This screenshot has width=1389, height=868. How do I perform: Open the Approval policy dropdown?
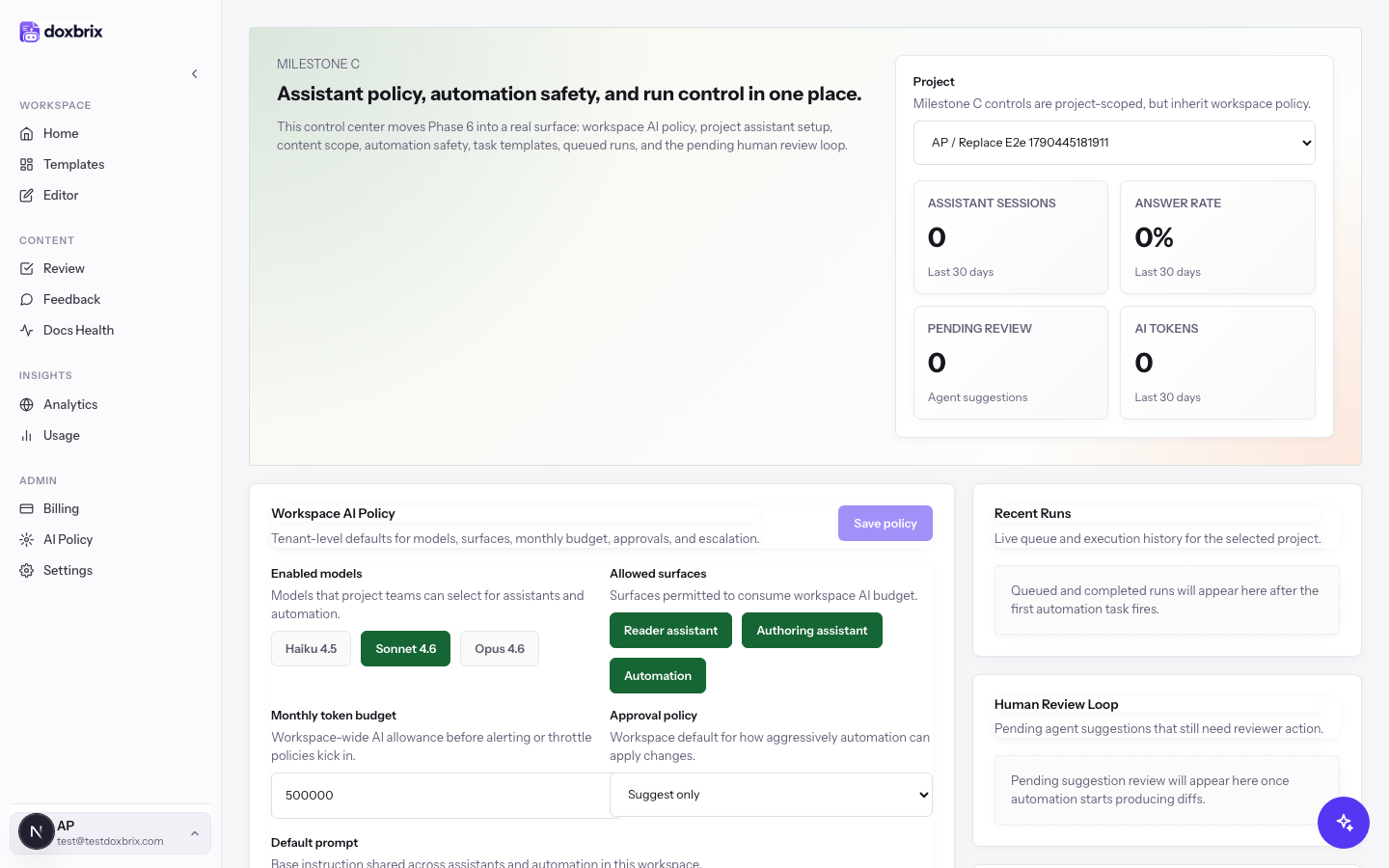pyautogui.click(x=771, y=795)
